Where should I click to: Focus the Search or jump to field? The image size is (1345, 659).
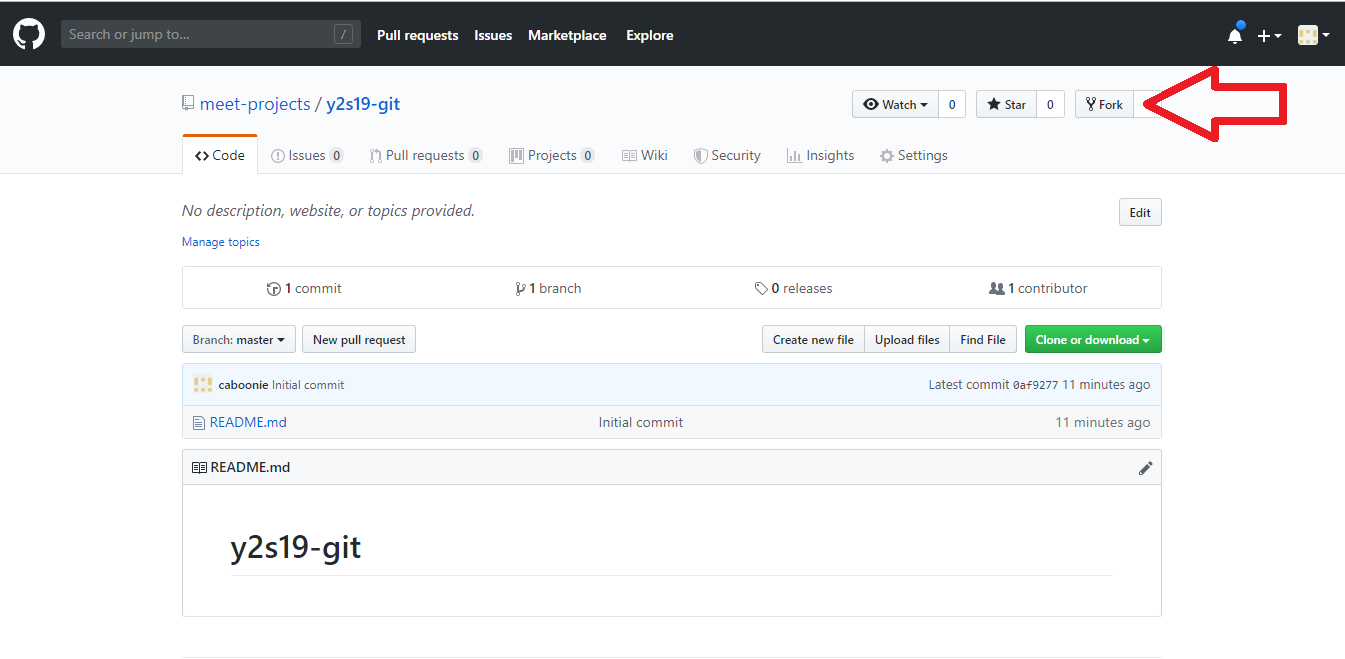tap(211, 34)
